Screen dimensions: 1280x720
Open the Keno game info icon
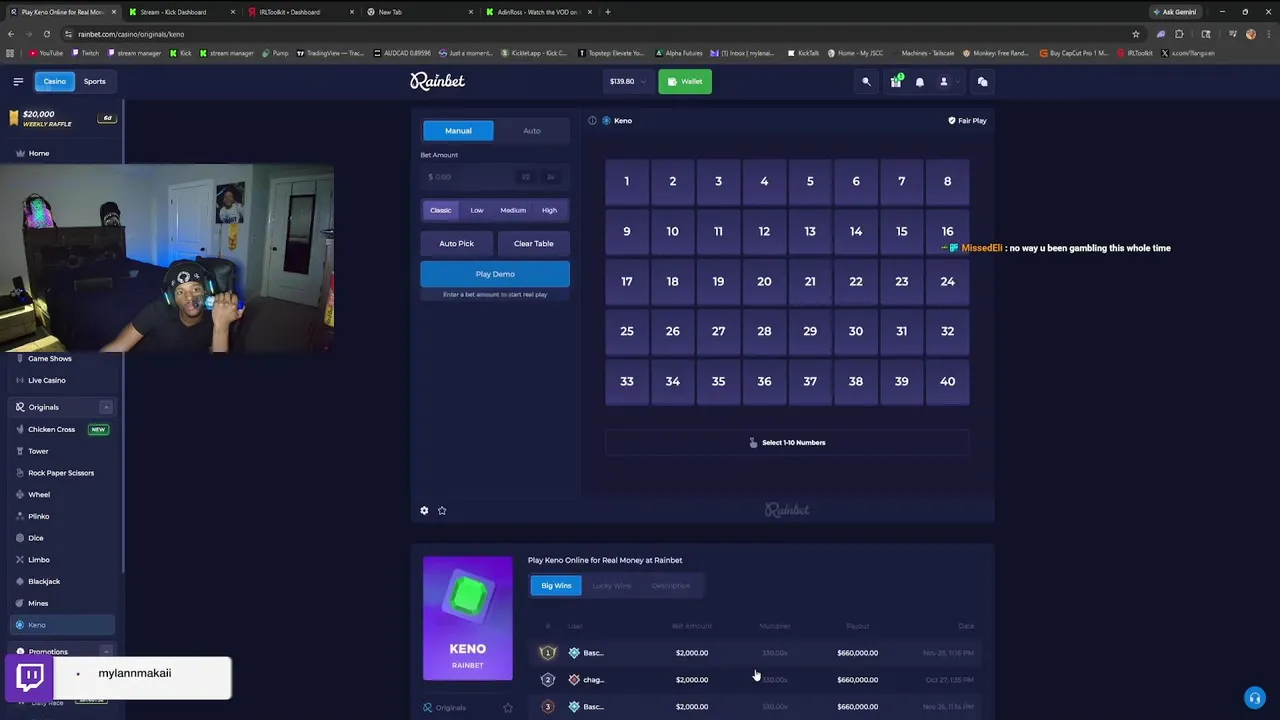[592, 120]
